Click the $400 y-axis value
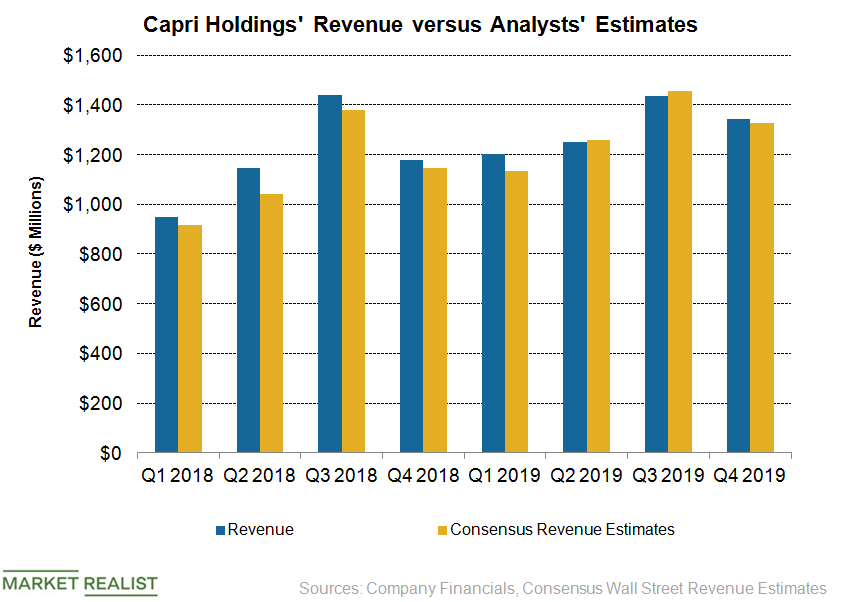 point(100,354)
